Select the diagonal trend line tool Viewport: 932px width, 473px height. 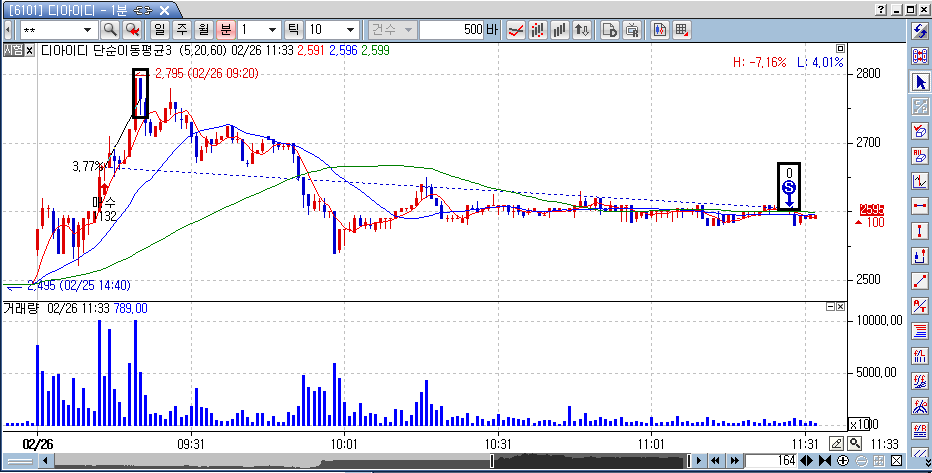920,281
